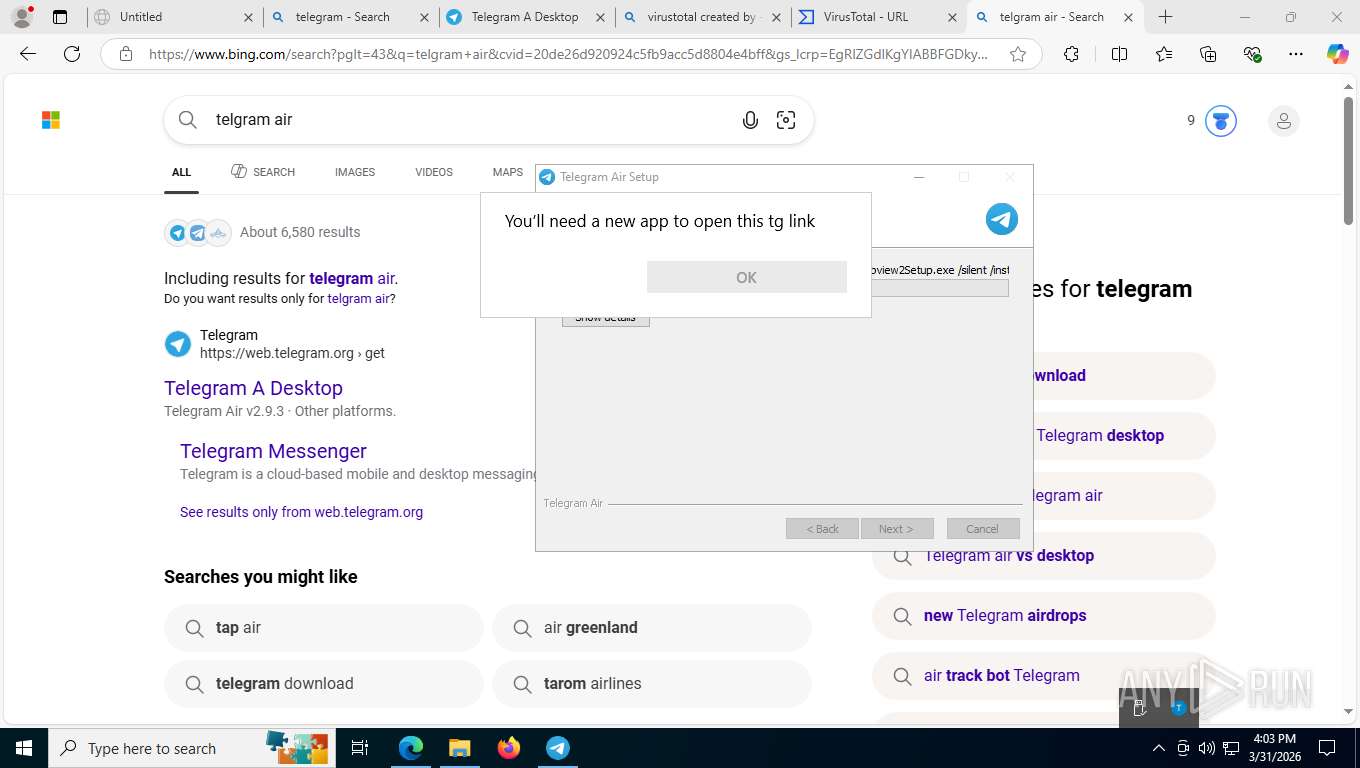Search suggestion 'tap air'

(324, 628)
